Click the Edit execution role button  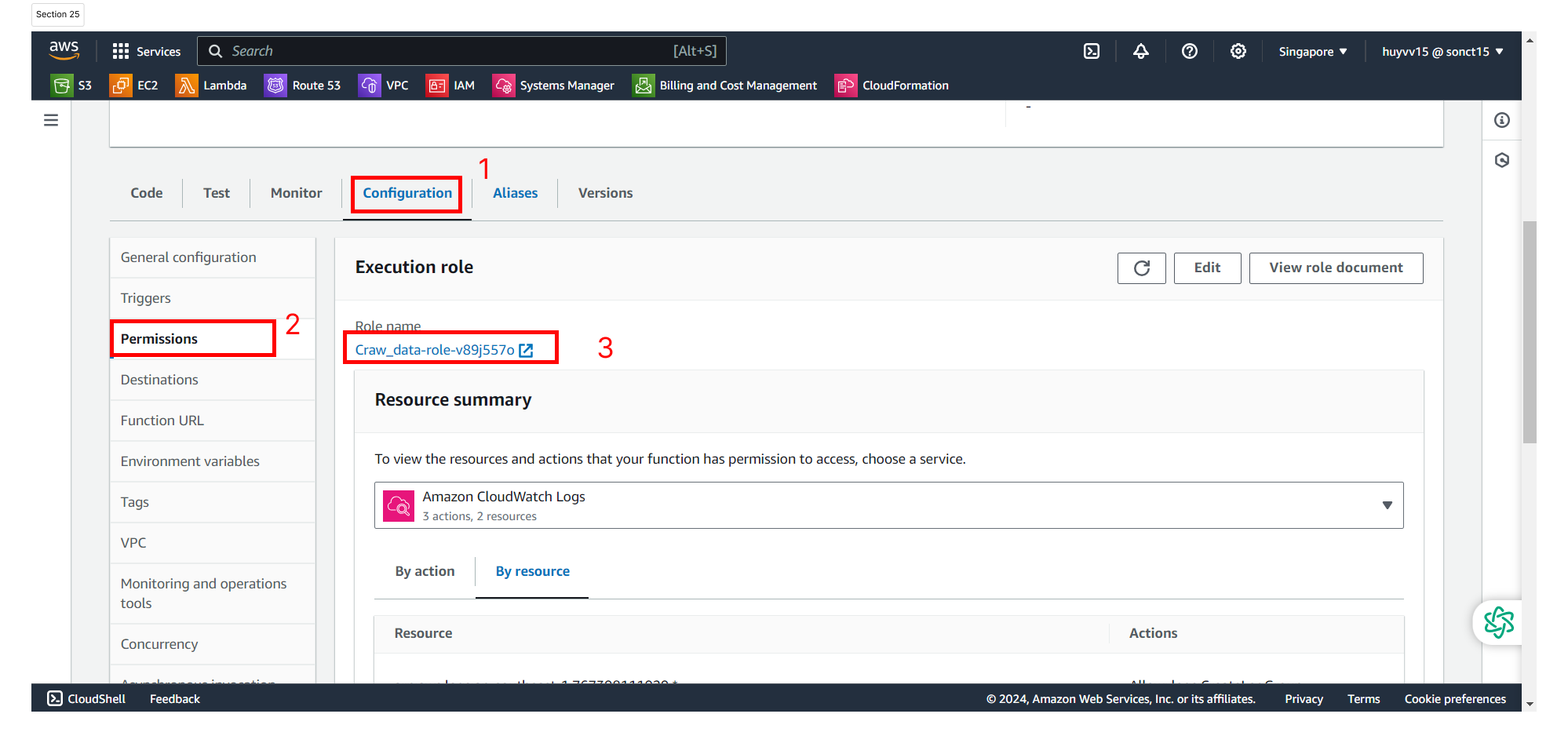1207,268
